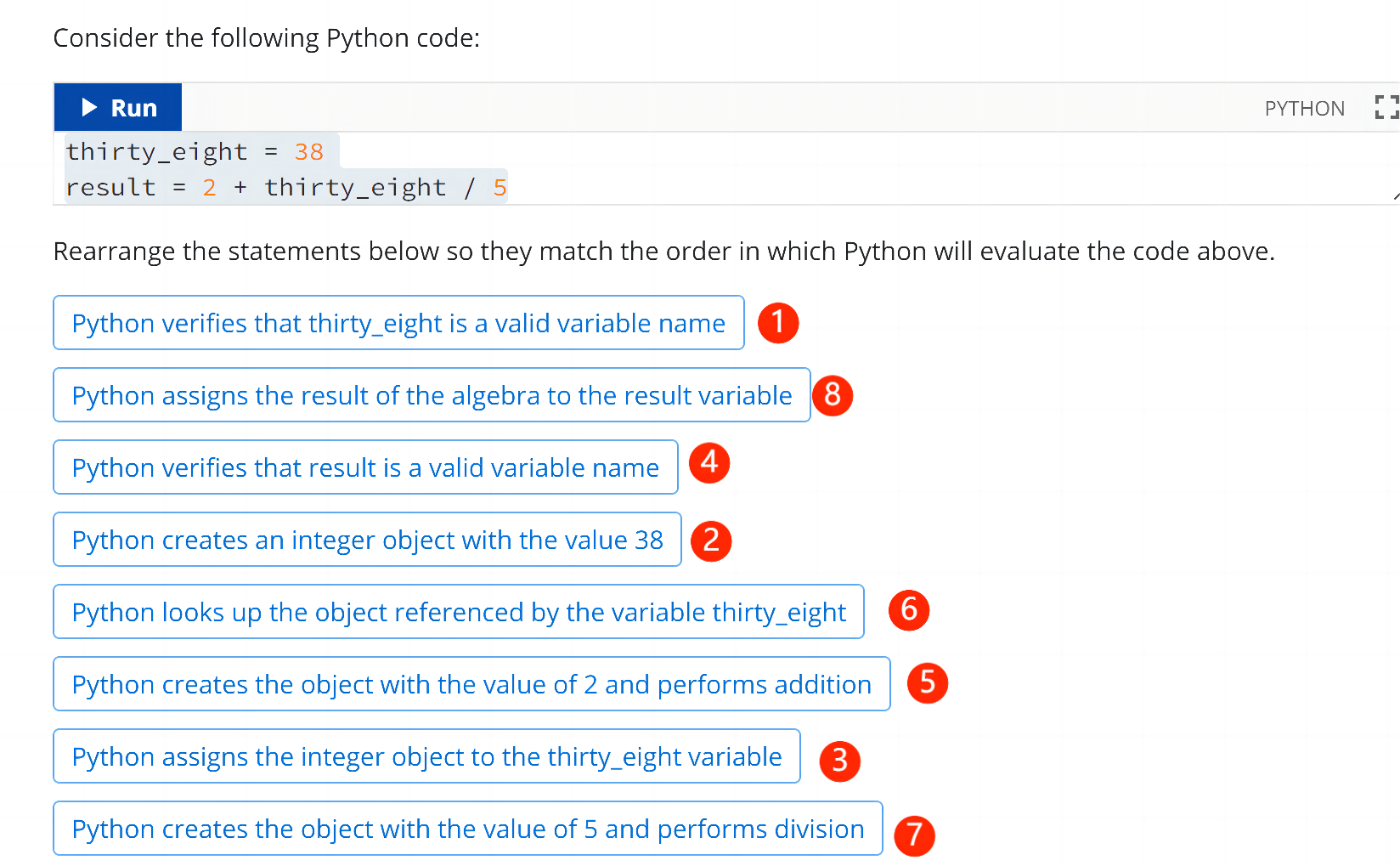Screen dimensions: 1400x866
Task: Select 'Python verifies that thirty_eight is a valid variable name'
Action: coord(398,323)
